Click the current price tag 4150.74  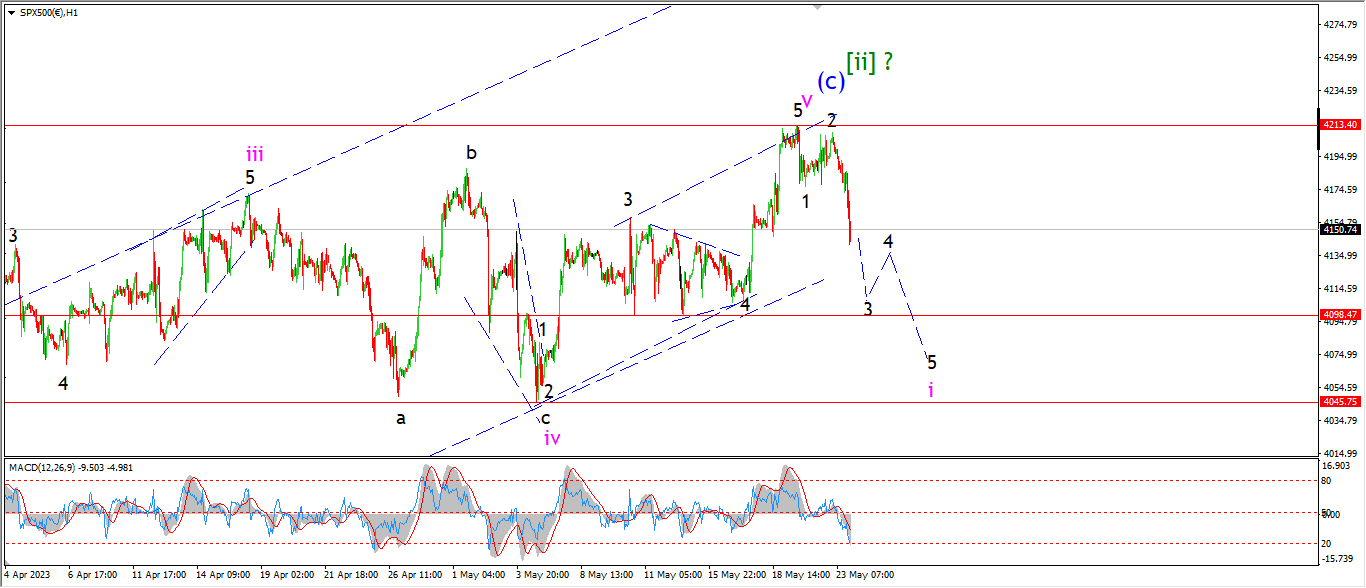tap(1338, 229)
